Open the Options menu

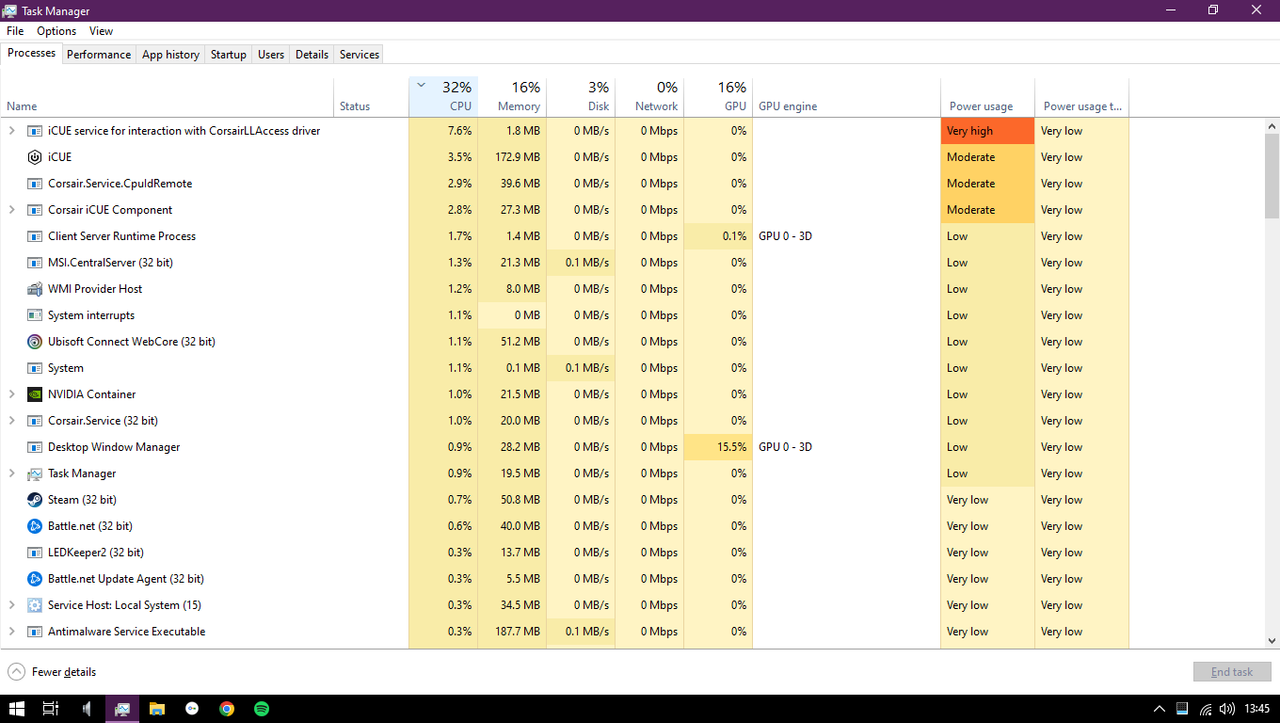tap(57, 31)
